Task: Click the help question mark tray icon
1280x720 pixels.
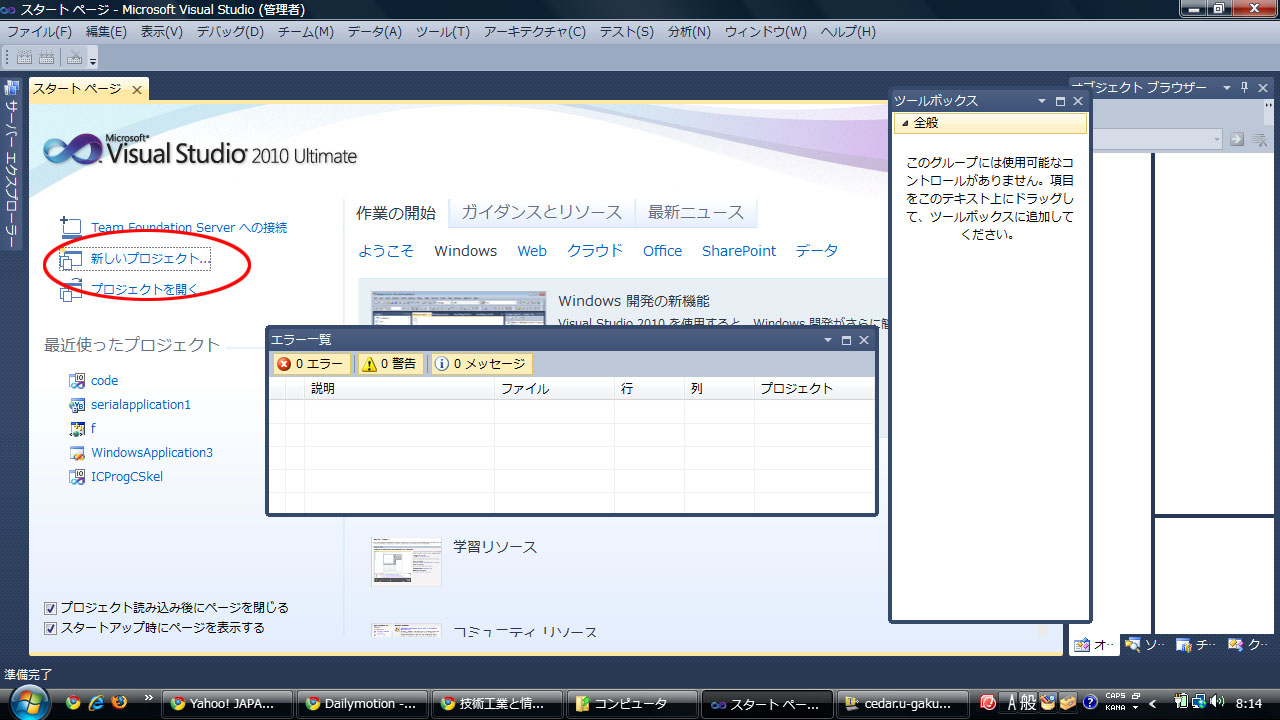Action: pos(1090,702)
